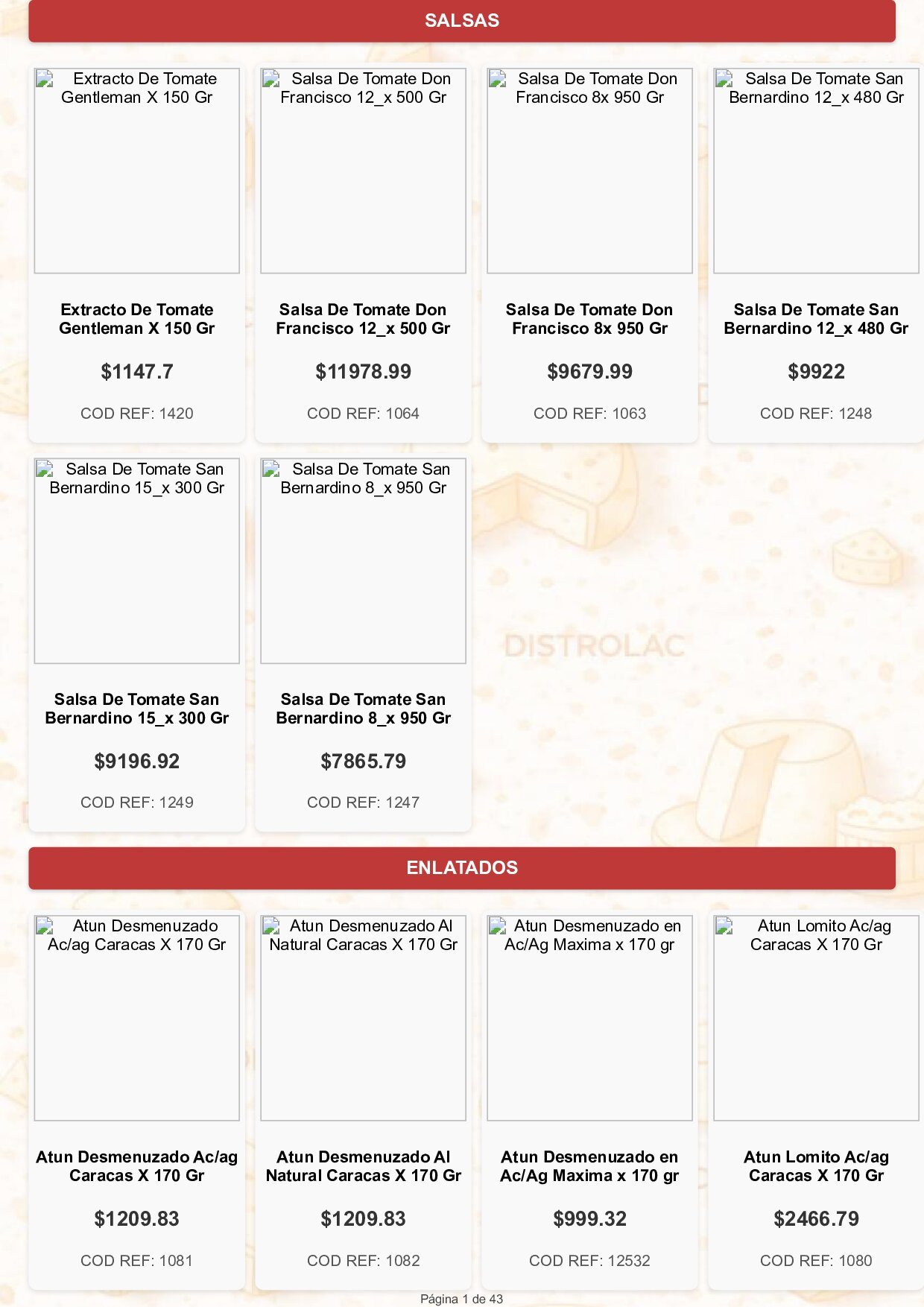This screenshot has width=924, height=1307.
Task: Click broken image icon of Atun Desmenuzado Maxima
Action: (498, 925)
